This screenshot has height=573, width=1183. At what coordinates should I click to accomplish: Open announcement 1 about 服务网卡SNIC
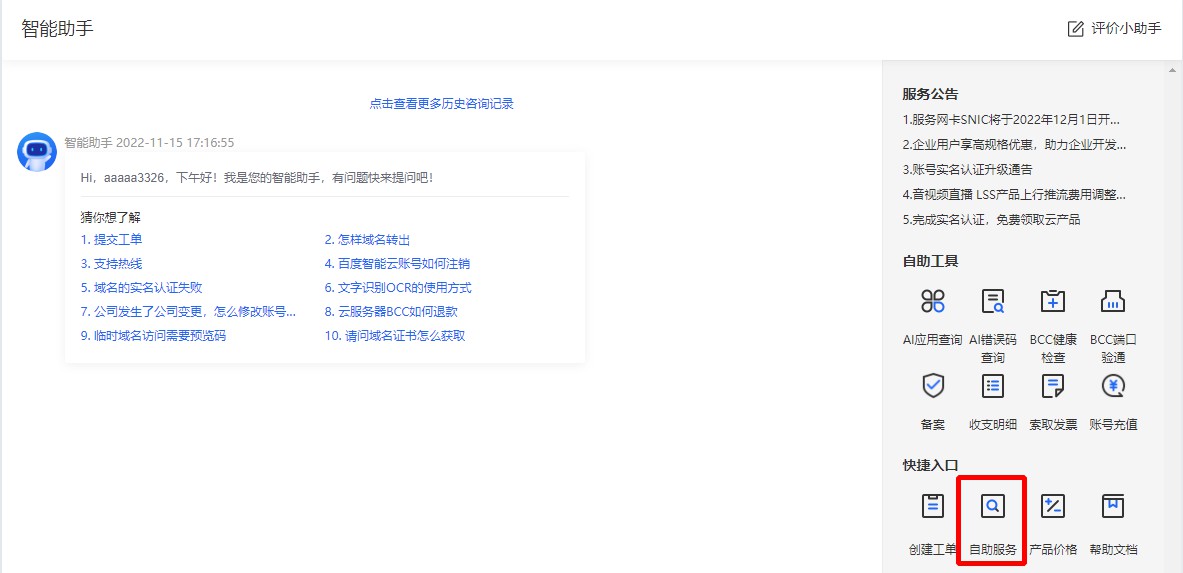(1011, 119)
